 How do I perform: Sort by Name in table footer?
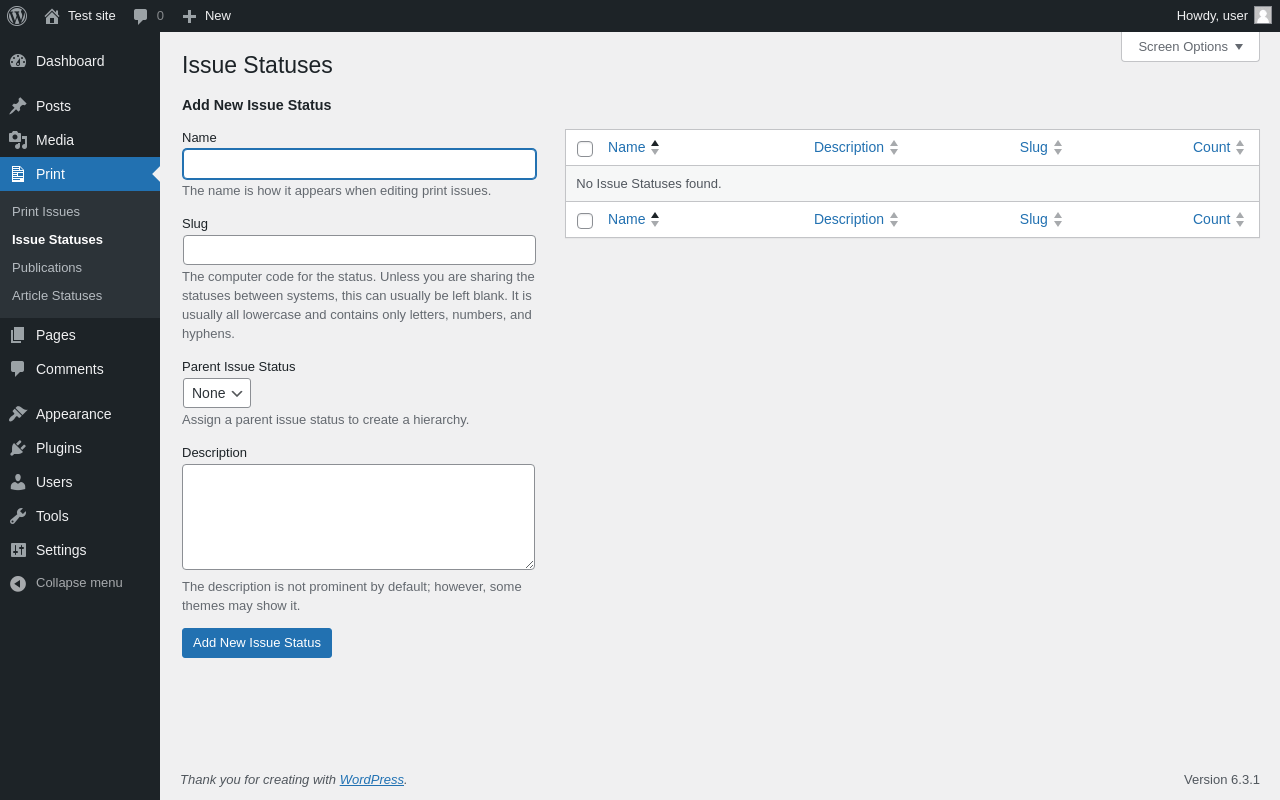point(627,219)
